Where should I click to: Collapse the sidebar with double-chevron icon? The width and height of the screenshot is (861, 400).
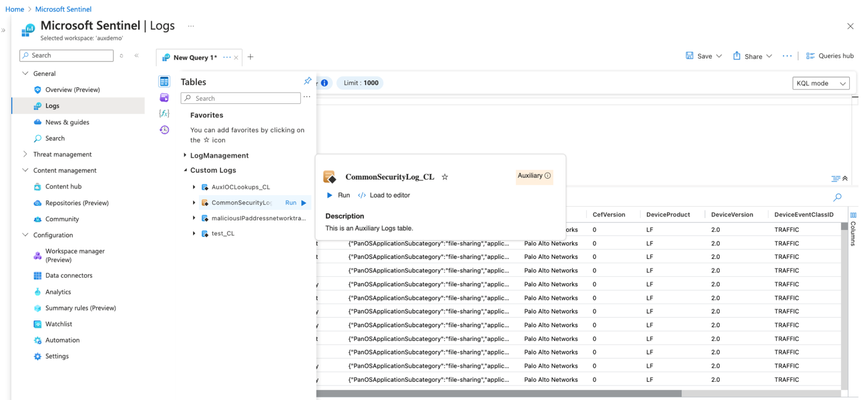(136, 55)
